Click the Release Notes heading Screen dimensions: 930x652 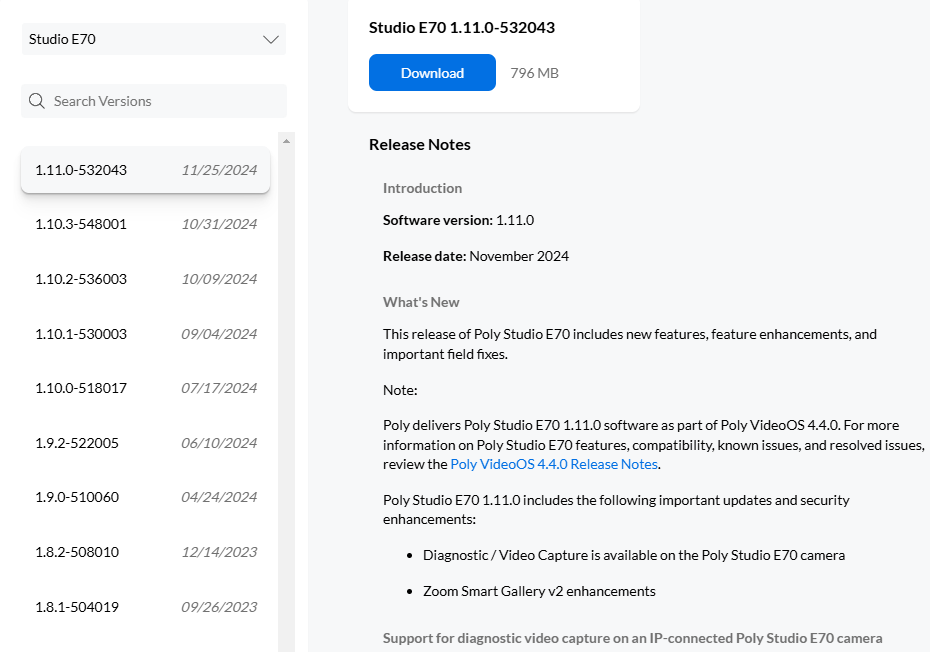click(x=420, y=145)
